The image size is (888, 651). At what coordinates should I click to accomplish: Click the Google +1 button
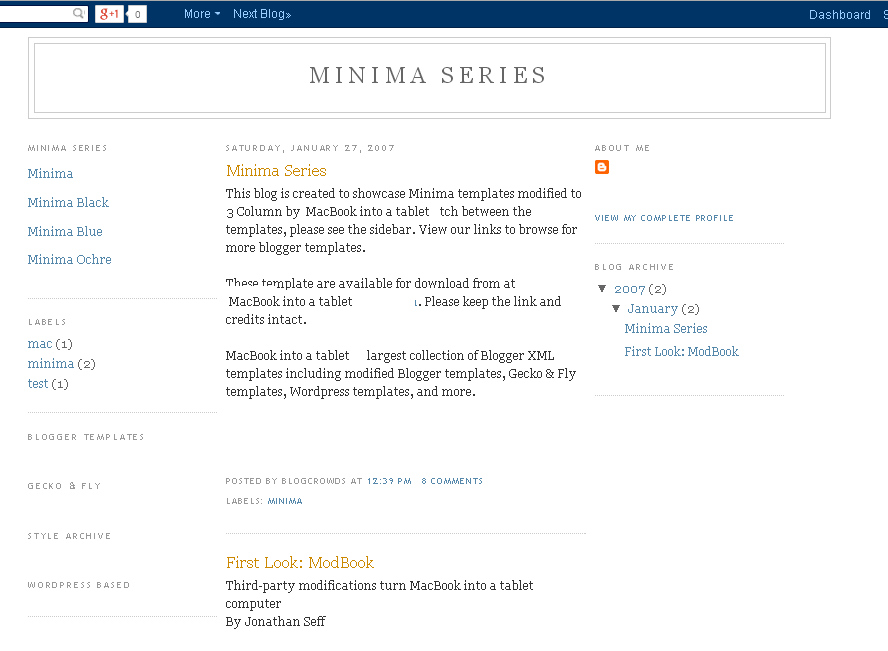point(109,14)
